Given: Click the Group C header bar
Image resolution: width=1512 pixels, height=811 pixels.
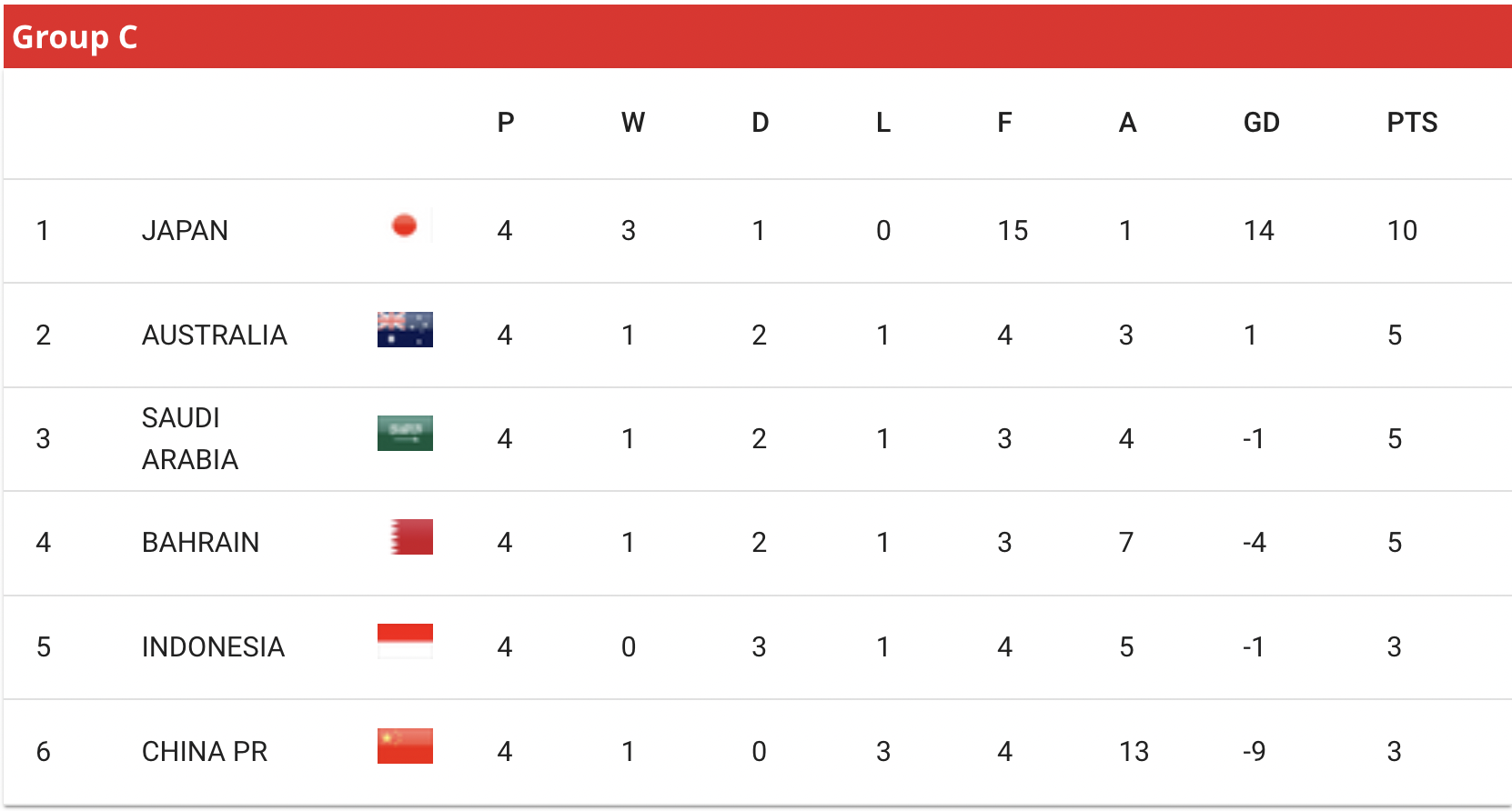Looking at the screenshot, I should pyautogui.click(x=758, y=36).
